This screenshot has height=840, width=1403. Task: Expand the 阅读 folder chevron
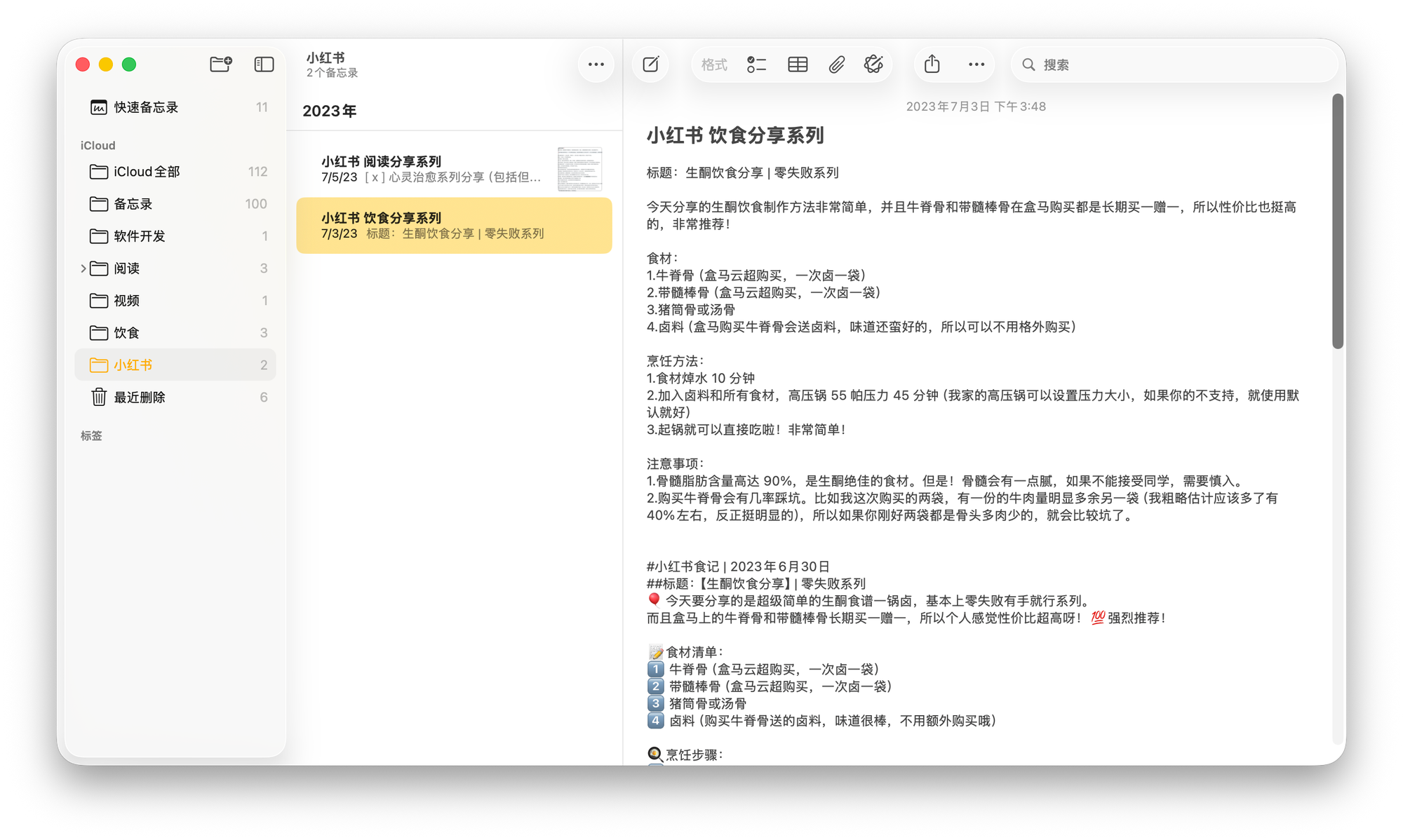(x=83, y=269)
